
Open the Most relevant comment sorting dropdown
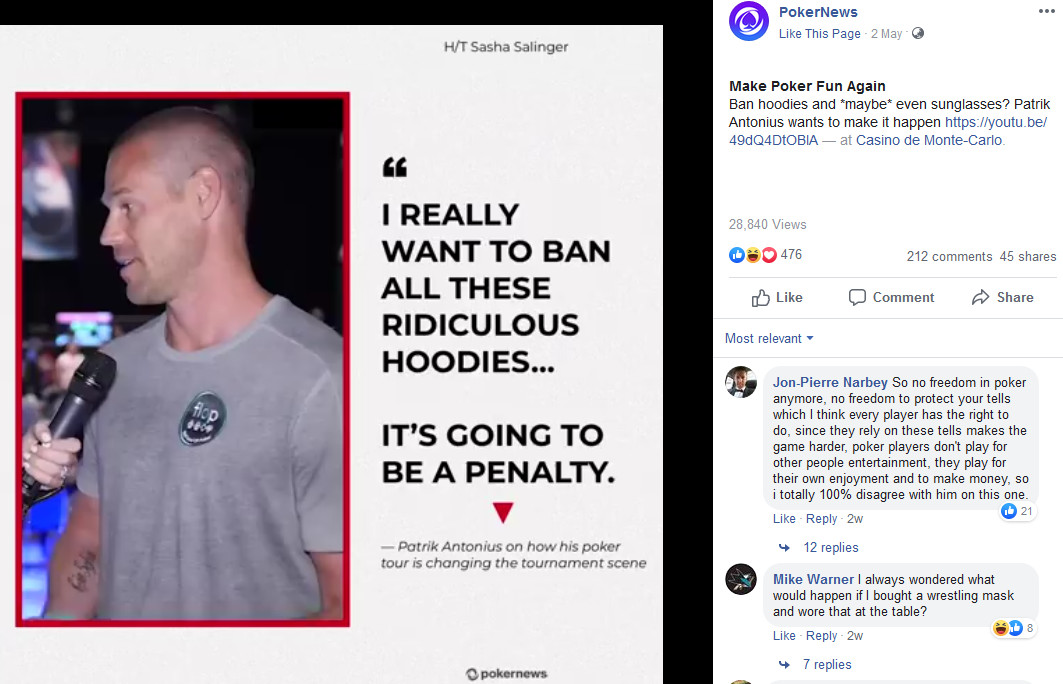(x=769, y=338)
